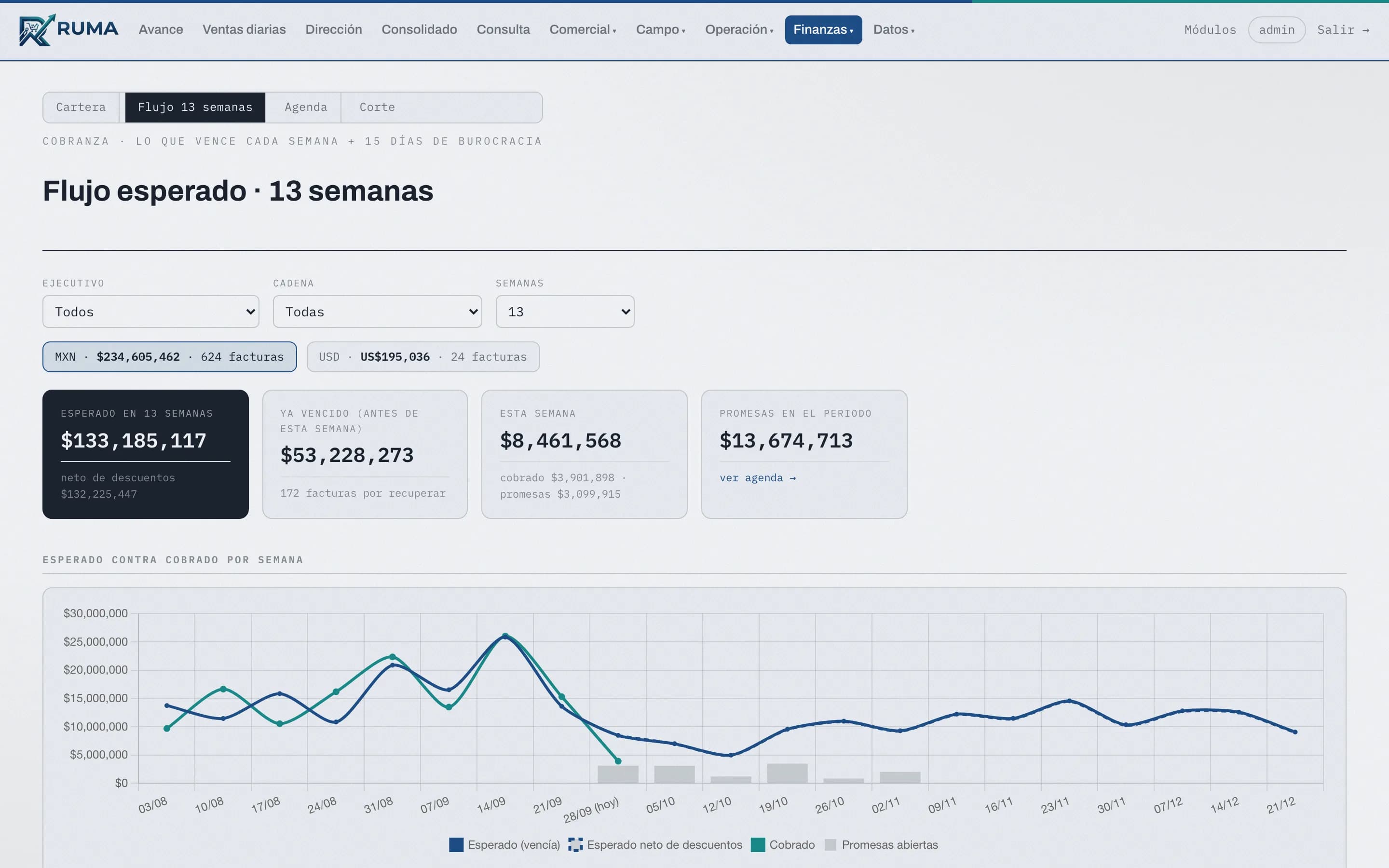1389x868 pixels.
Task: Switch to the Cartera tab
Action: click(x=81, y=108)
